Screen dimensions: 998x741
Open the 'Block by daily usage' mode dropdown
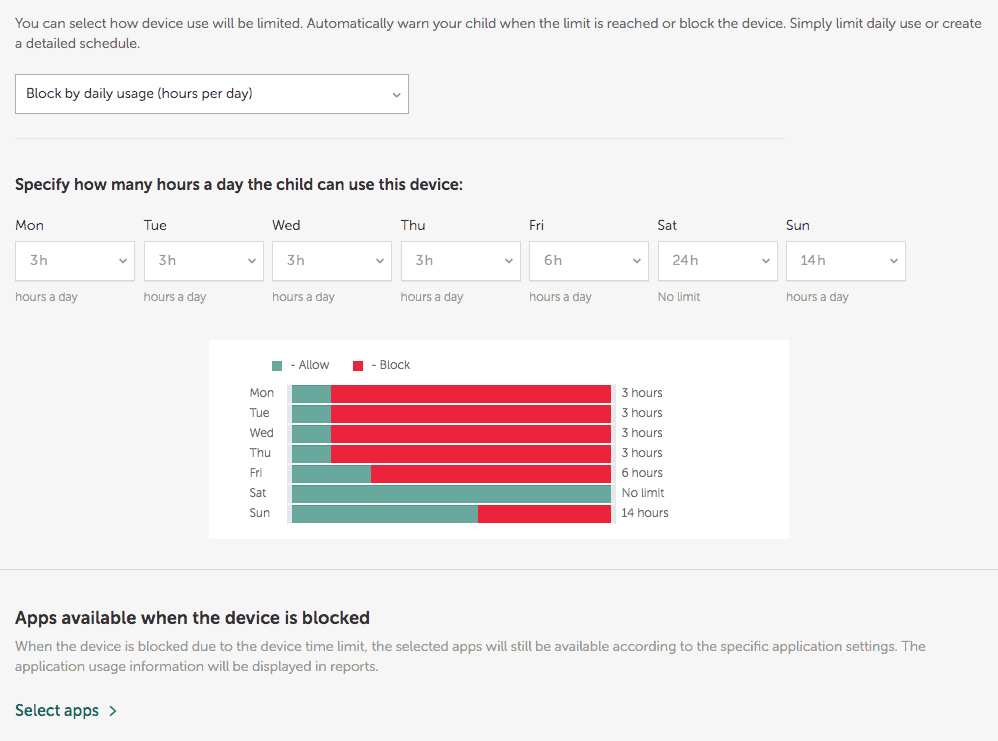(211, 94)
